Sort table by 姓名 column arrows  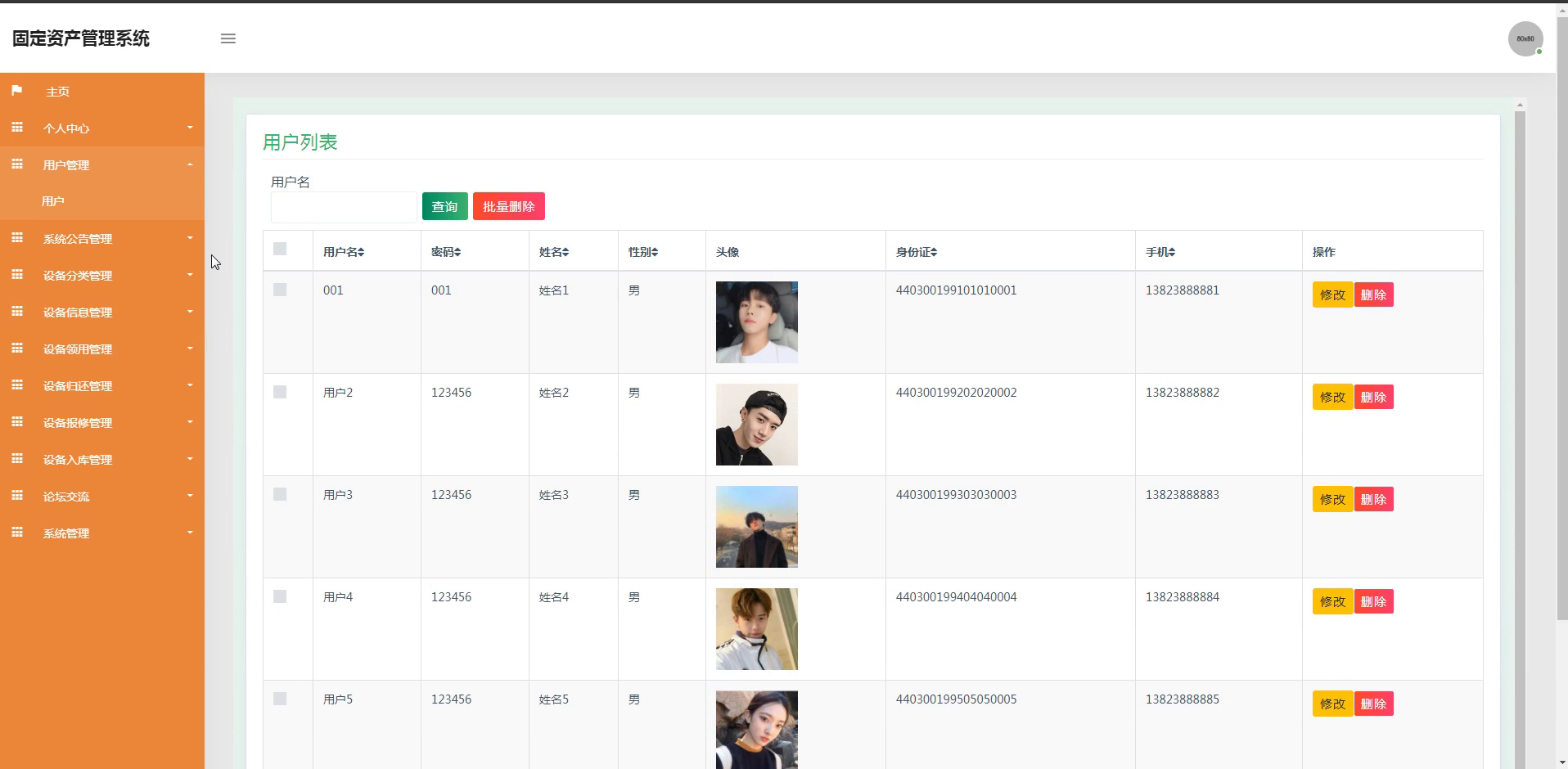coord(565,252)
